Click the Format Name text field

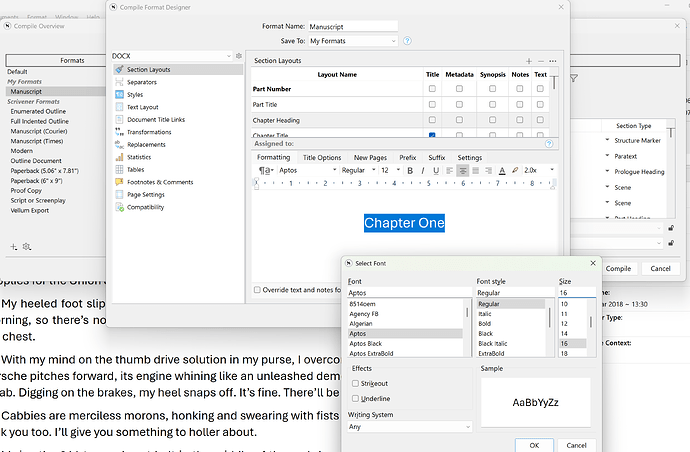pyautogui.click(x=355, y=26)
